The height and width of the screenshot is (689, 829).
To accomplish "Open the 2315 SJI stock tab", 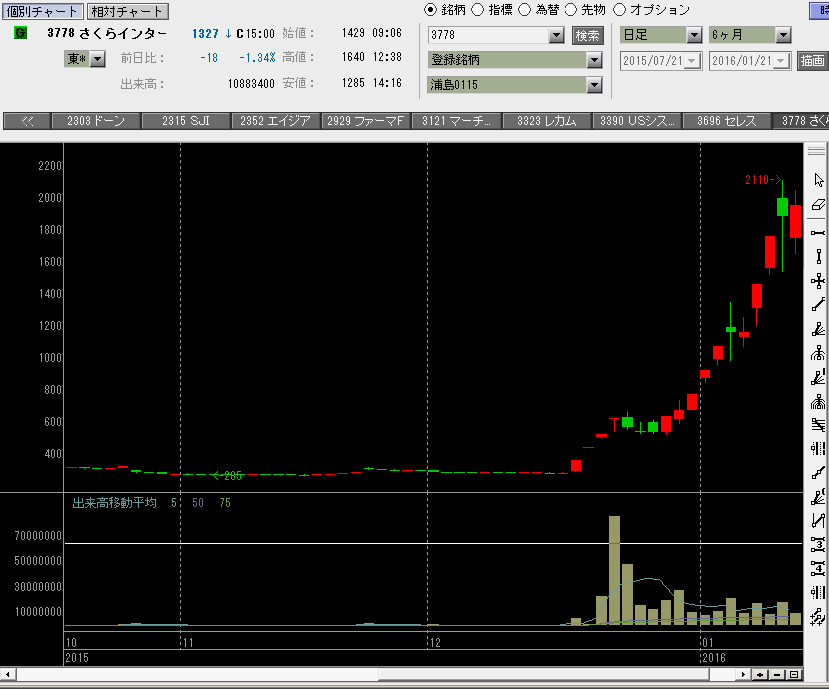I will [186, 121].
